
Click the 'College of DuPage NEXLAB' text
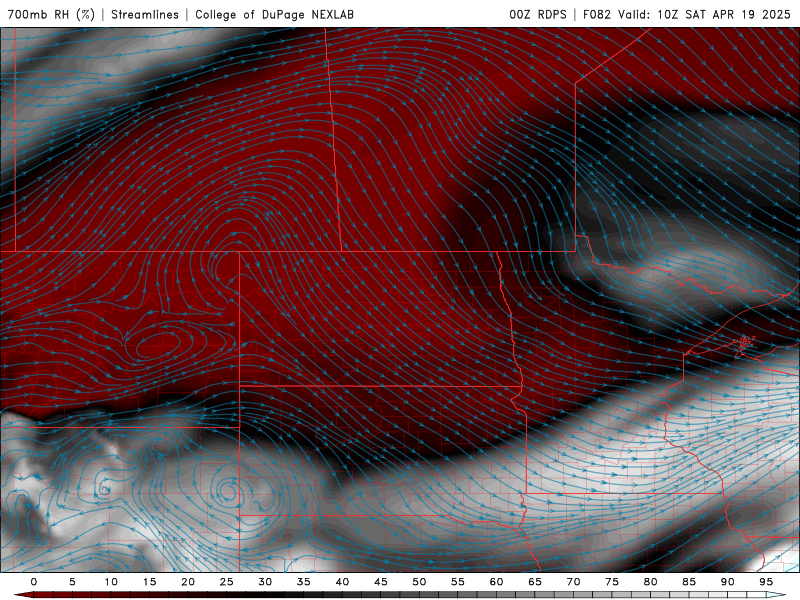pyautogui.click(x=274, y=14)
